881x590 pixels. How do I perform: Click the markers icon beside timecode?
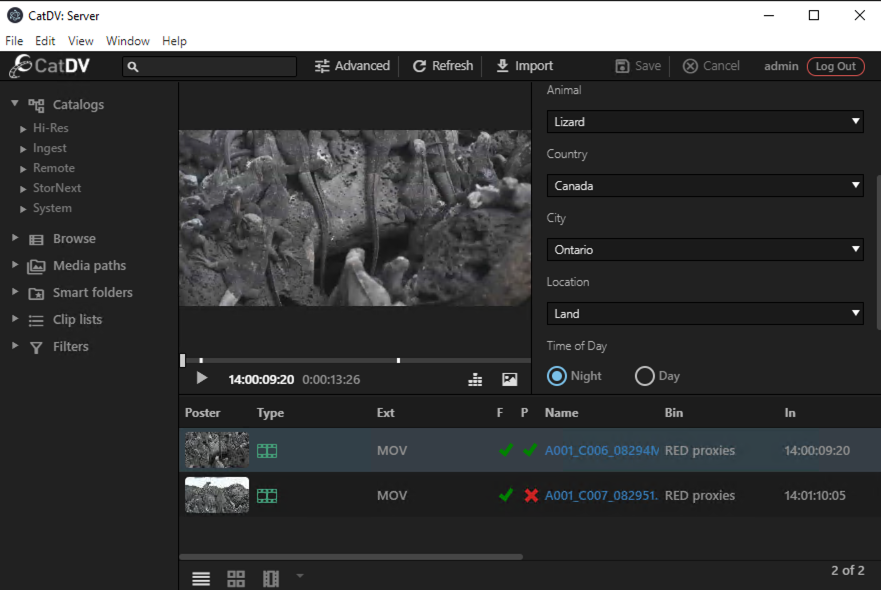pos(475,380)
